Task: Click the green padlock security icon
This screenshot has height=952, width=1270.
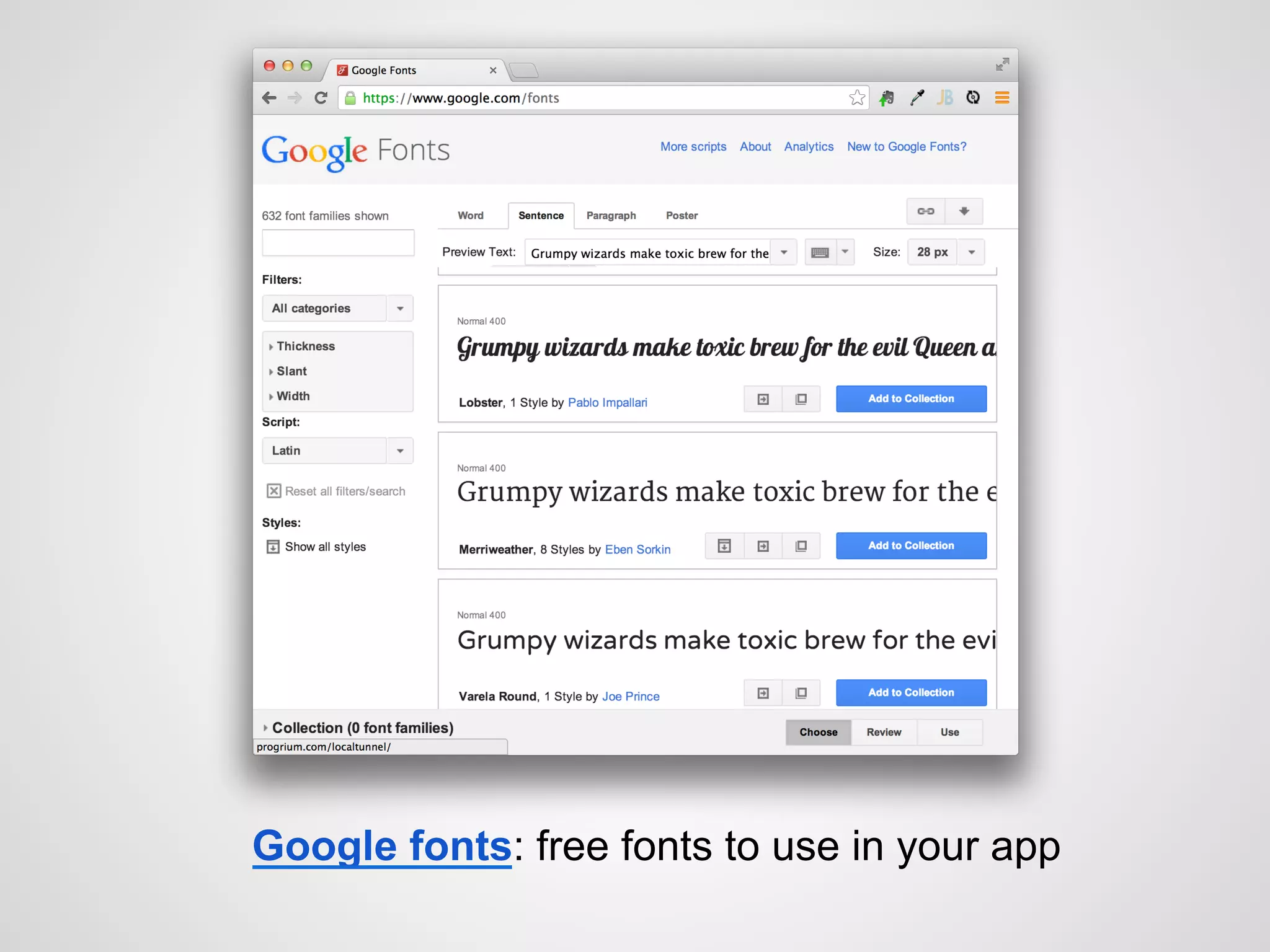Action: point(350,98)
